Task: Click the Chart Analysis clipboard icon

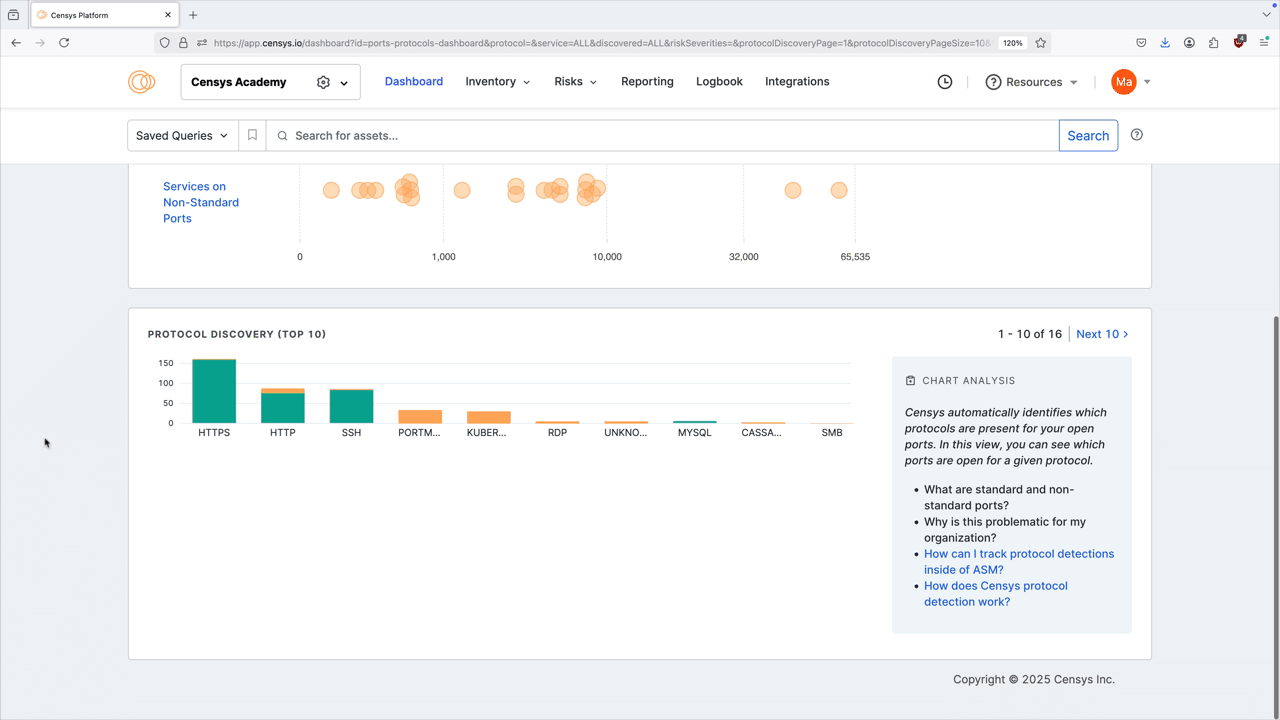Action: 910,381
